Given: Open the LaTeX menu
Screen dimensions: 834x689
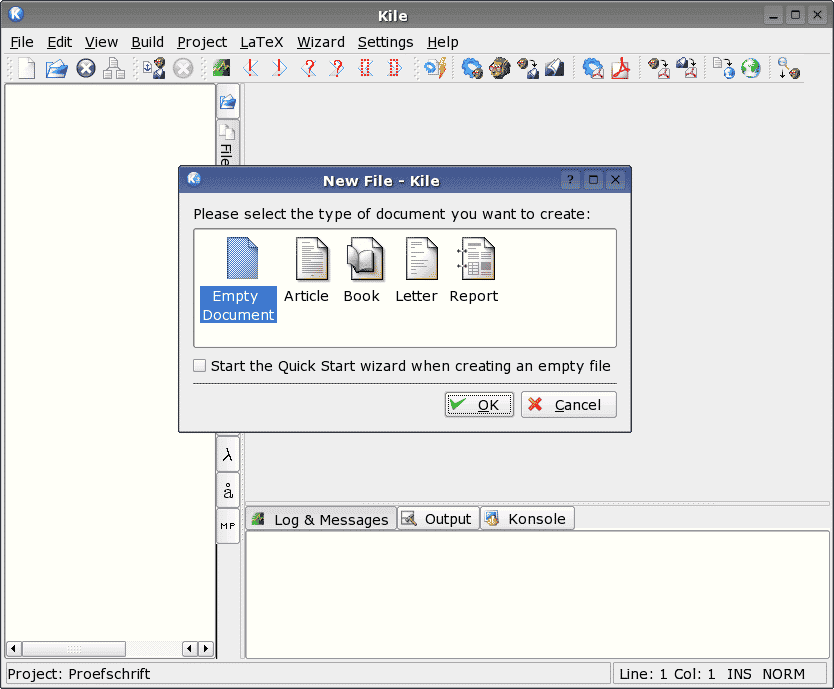Looking at the screenshot, I should tap(261, 42).
